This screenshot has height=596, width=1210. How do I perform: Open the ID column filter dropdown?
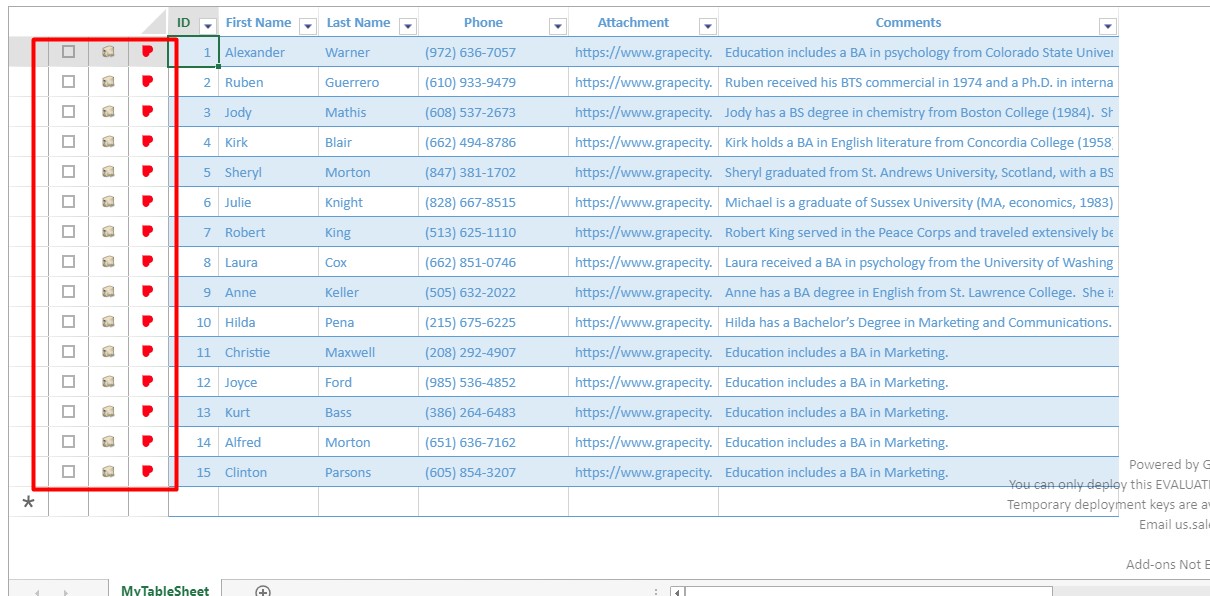207,23
